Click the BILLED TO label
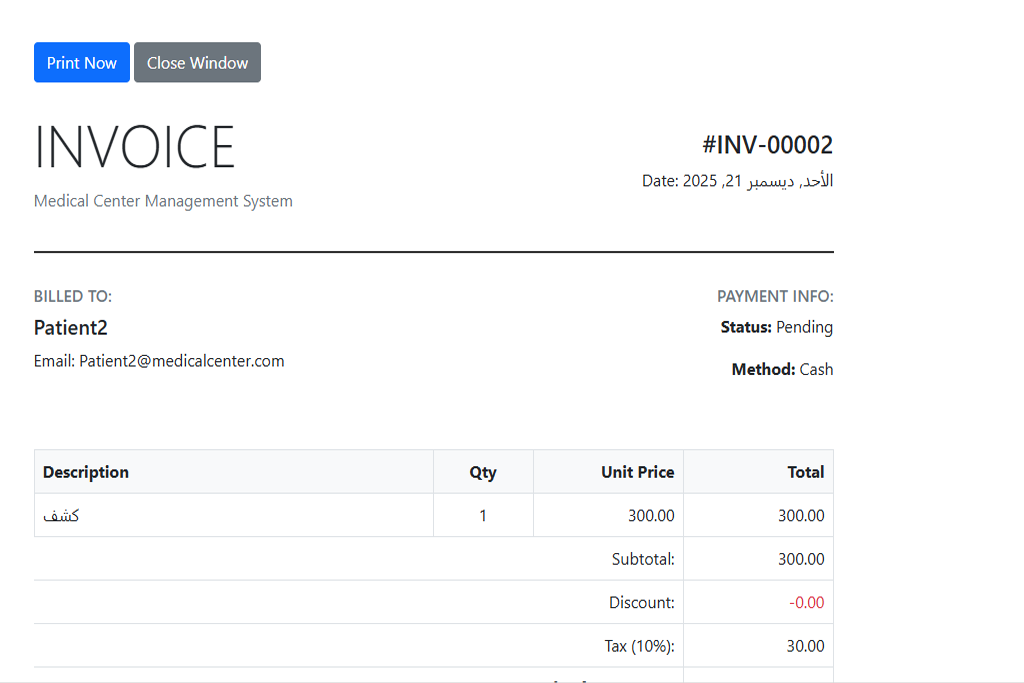The width and height of the screenshot is (1024, 683). [73, 296]
